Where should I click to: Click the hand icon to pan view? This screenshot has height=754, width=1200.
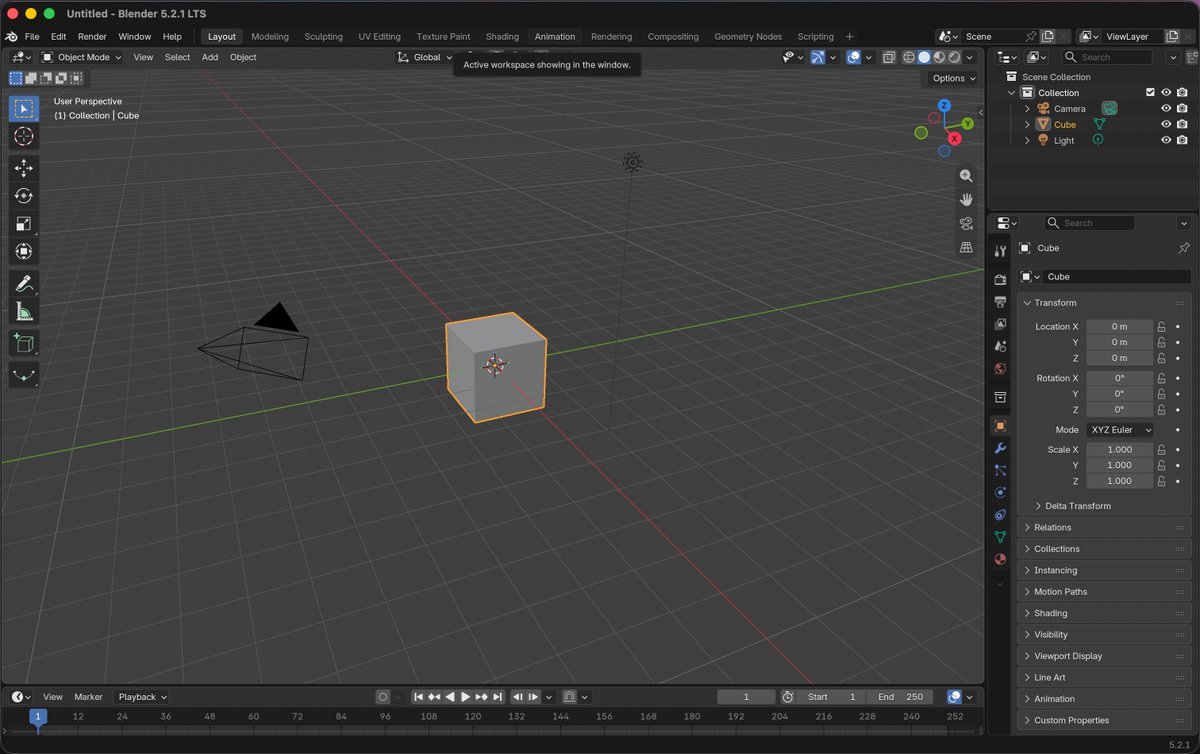coord(966,199)
